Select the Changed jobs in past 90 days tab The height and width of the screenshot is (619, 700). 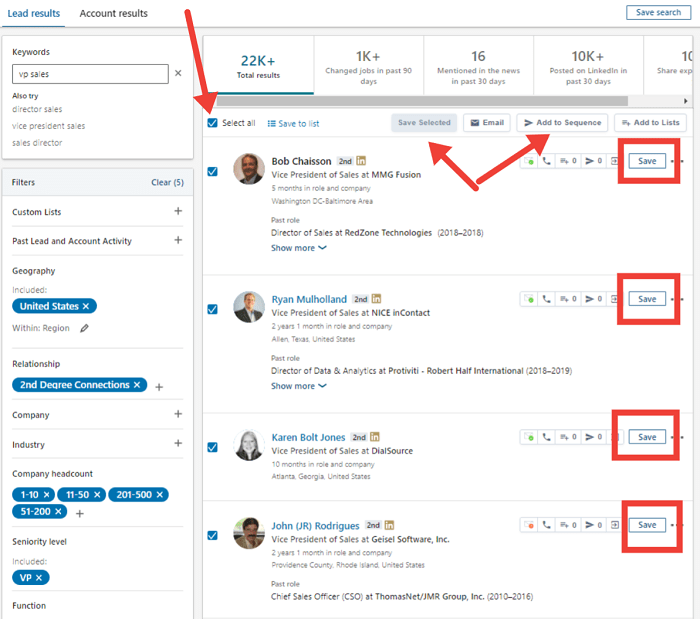(368, 64)
